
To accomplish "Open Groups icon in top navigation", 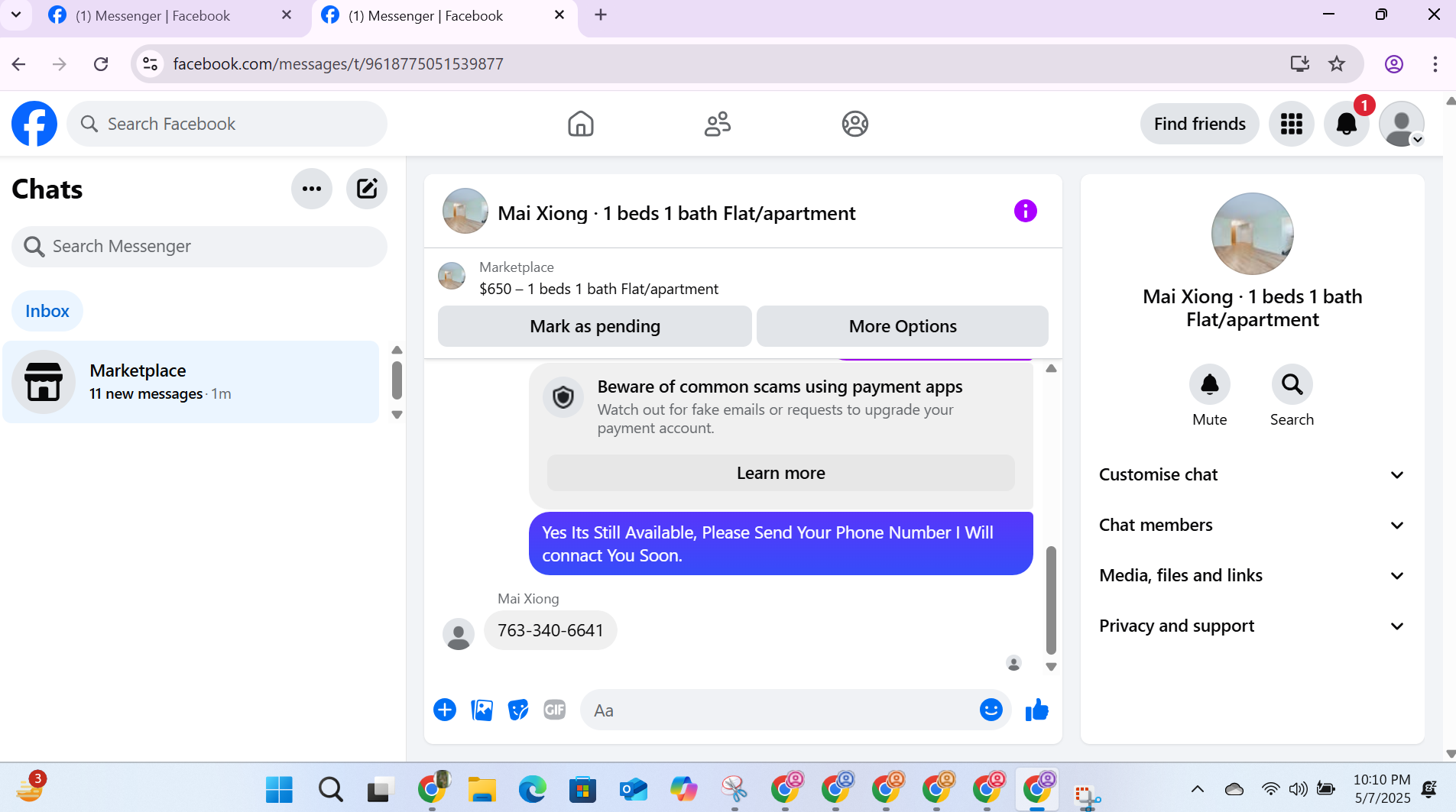I will [854, 124].
